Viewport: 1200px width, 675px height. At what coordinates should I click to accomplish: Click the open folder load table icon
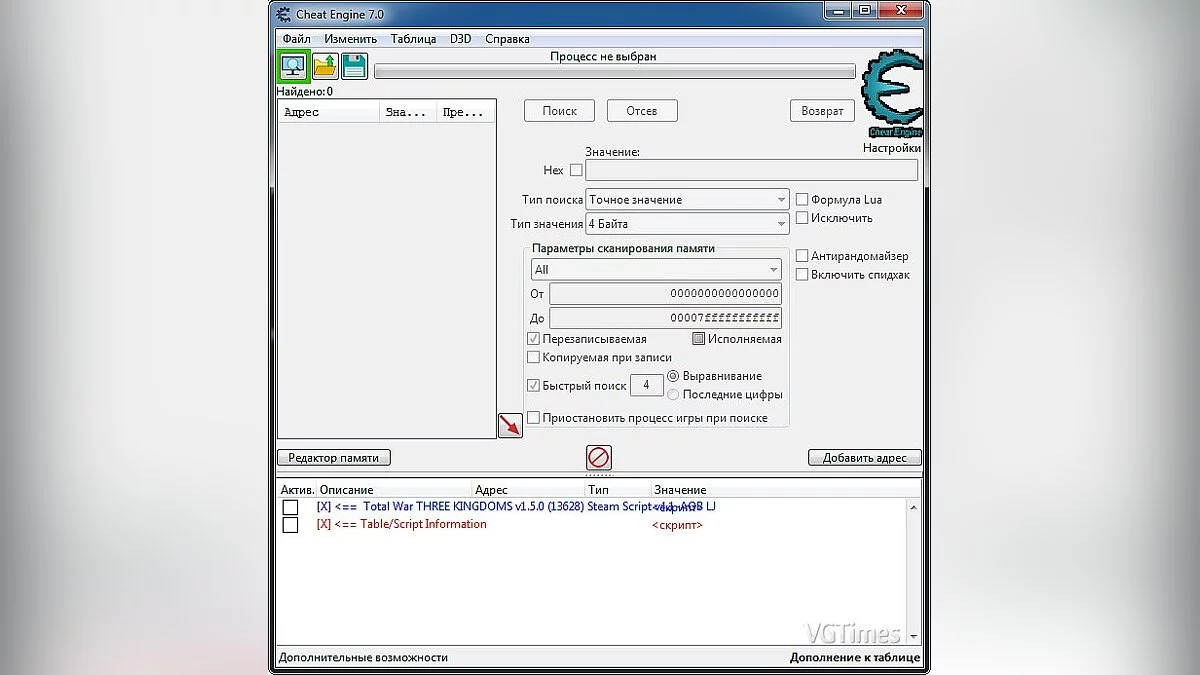click(325, 67)
